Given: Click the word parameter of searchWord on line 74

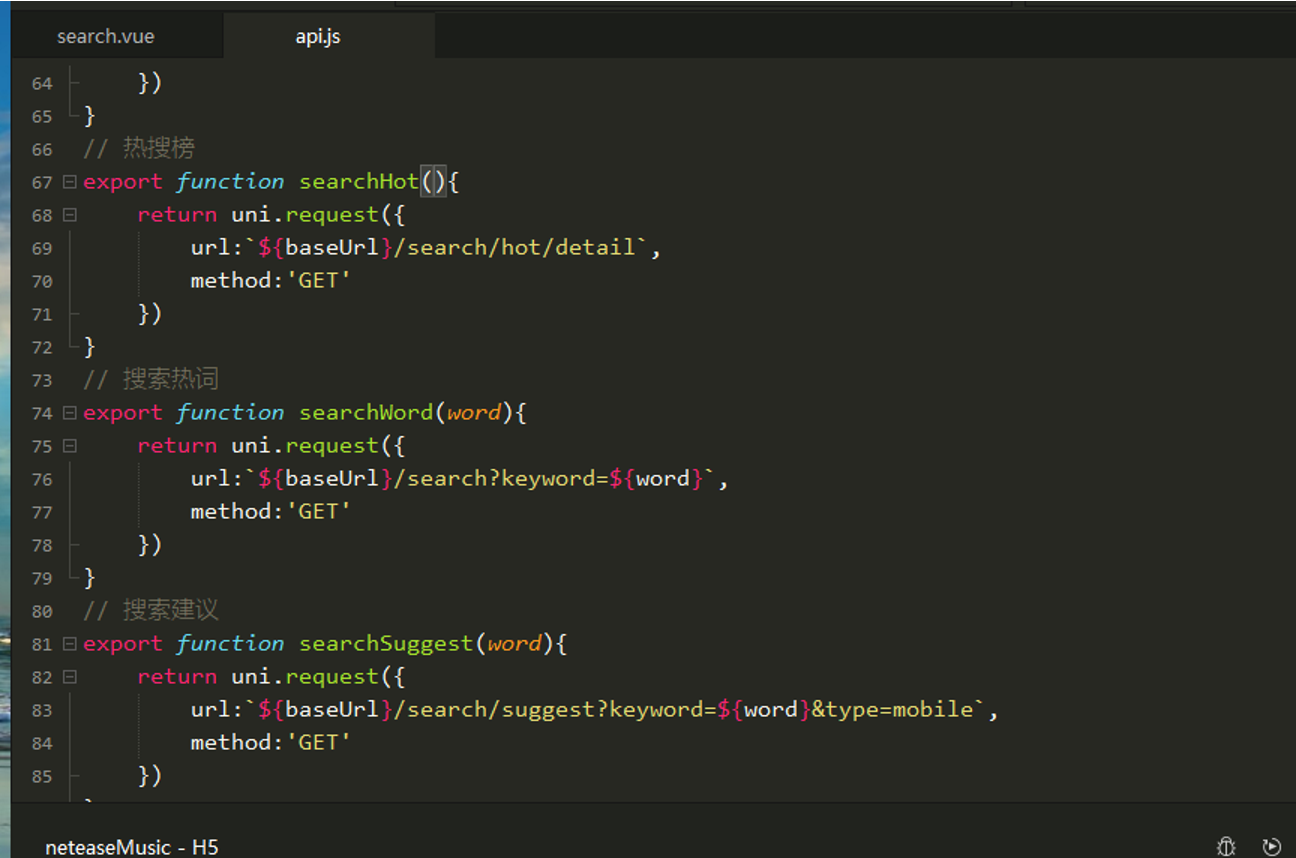Looking at the screenshot, I should tap(474, 413).
